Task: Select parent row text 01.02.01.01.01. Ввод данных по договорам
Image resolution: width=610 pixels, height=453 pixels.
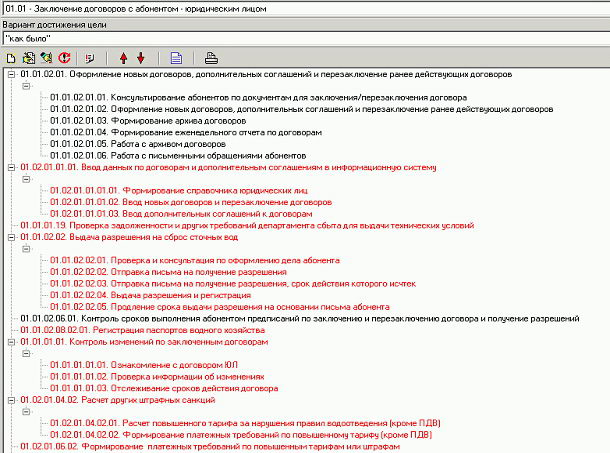Action: (x=228, y=167)
